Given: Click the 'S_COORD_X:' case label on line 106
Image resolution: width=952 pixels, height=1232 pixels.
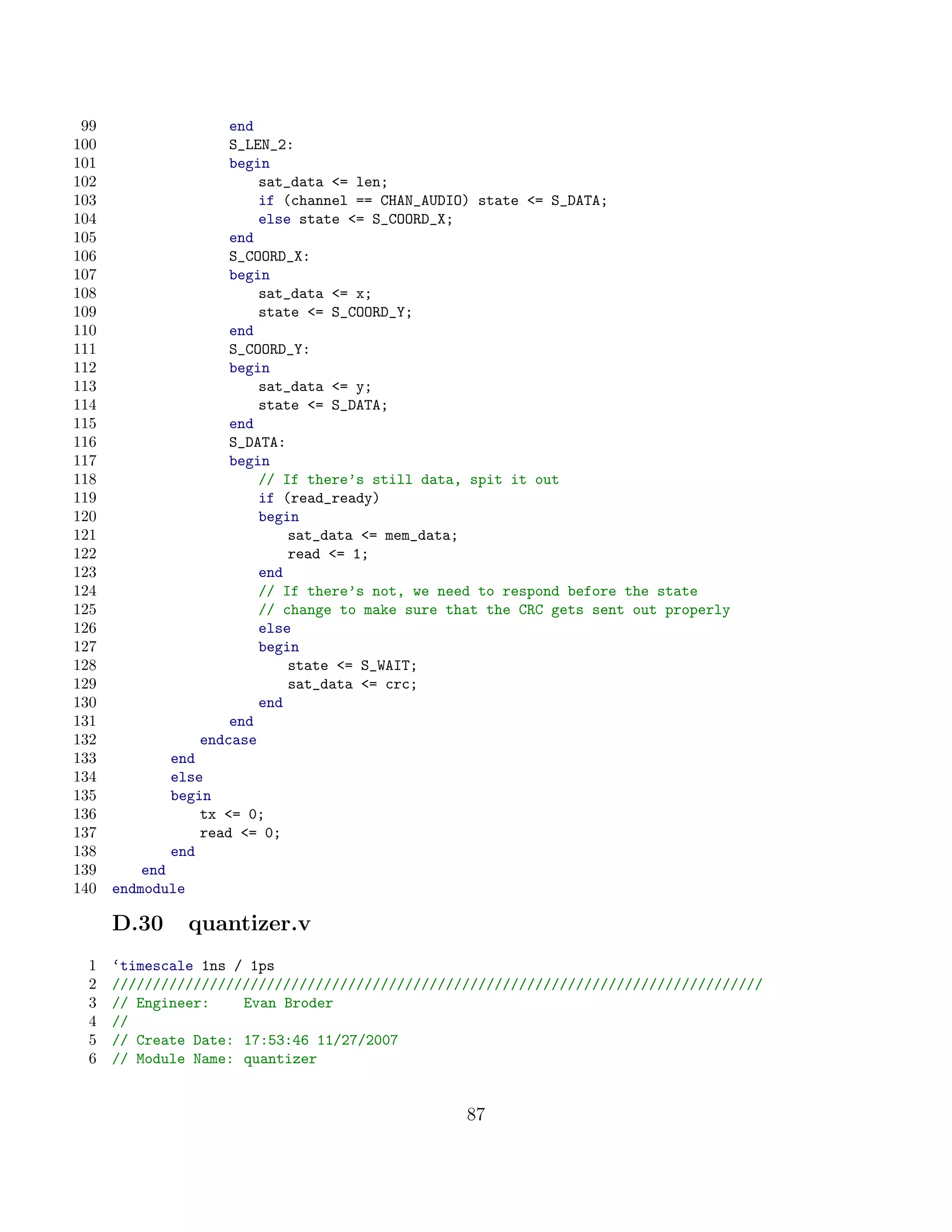Looking at the screenshot, I should point(269,257).
